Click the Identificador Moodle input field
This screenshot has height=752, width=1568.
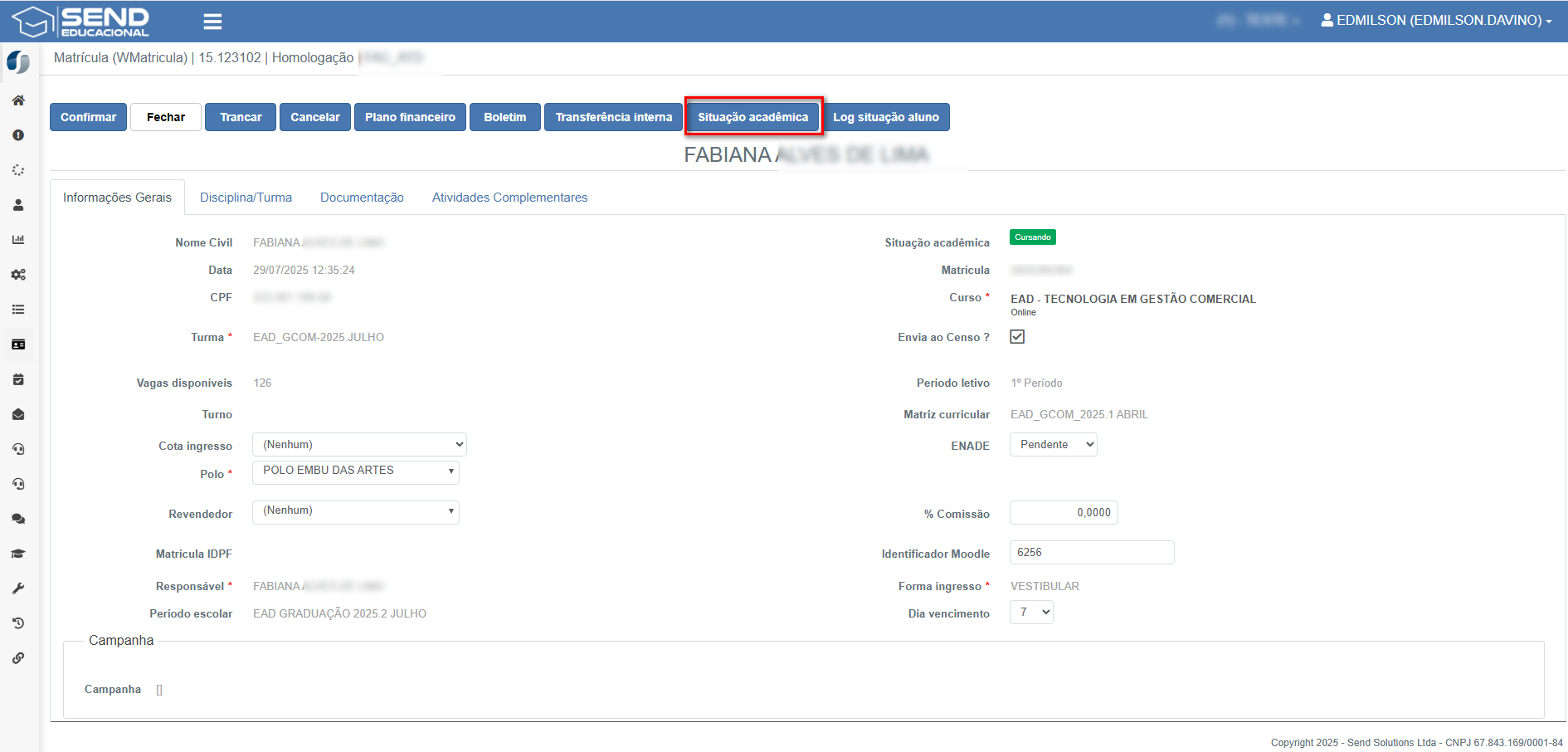[x=1091, y=553]
